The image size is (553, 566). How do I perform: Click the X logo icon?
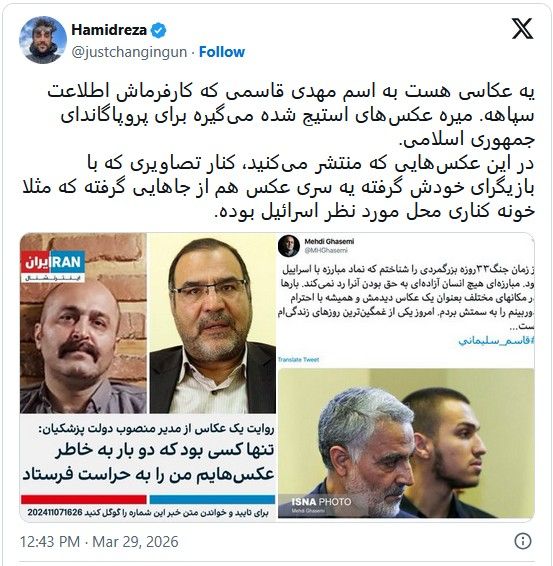tap(522, 29)
